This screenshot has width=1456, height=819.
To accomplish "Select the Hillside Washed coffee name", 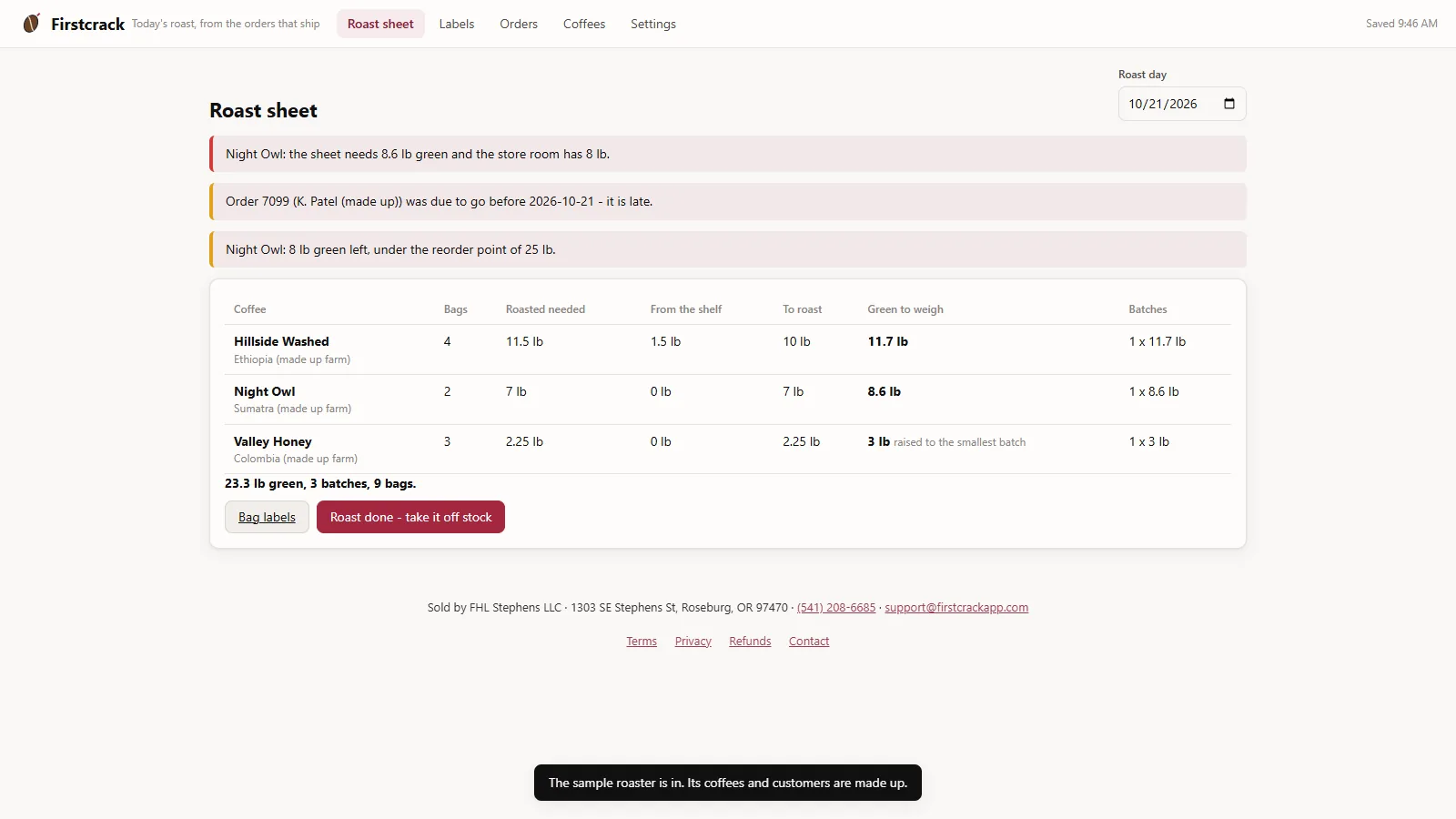I will coord(281,341).
